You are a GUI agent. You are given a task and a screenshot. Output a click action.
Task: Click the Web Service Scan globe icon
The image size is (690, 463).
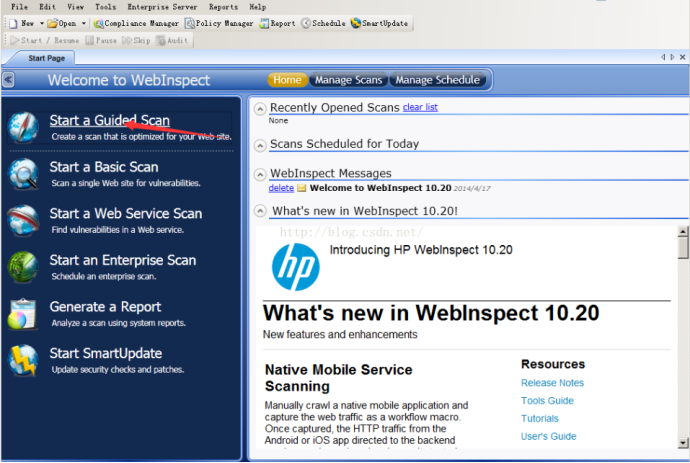(23, 220)
